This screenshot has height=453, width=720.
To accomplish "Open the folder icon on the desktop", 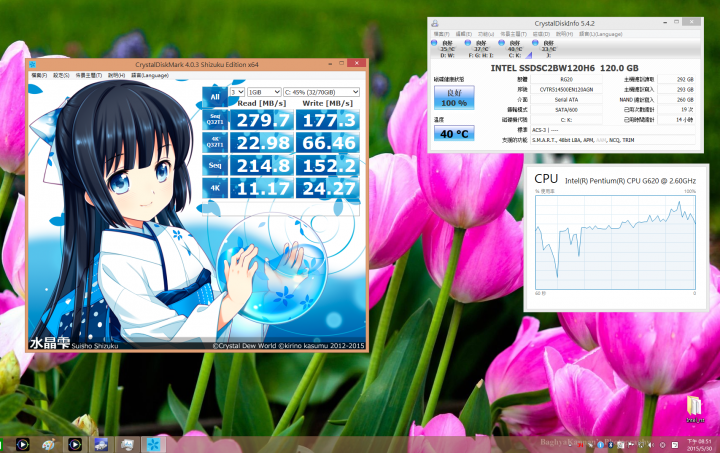I will (x=695, y=408).
